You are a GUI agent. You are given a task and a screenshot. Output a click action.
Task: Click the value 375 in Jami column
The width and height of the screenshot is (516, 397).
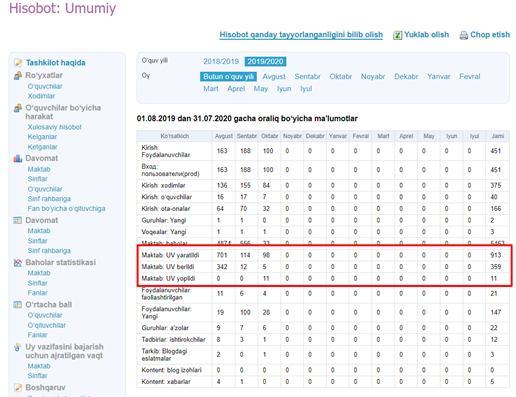tap(496, 185)
